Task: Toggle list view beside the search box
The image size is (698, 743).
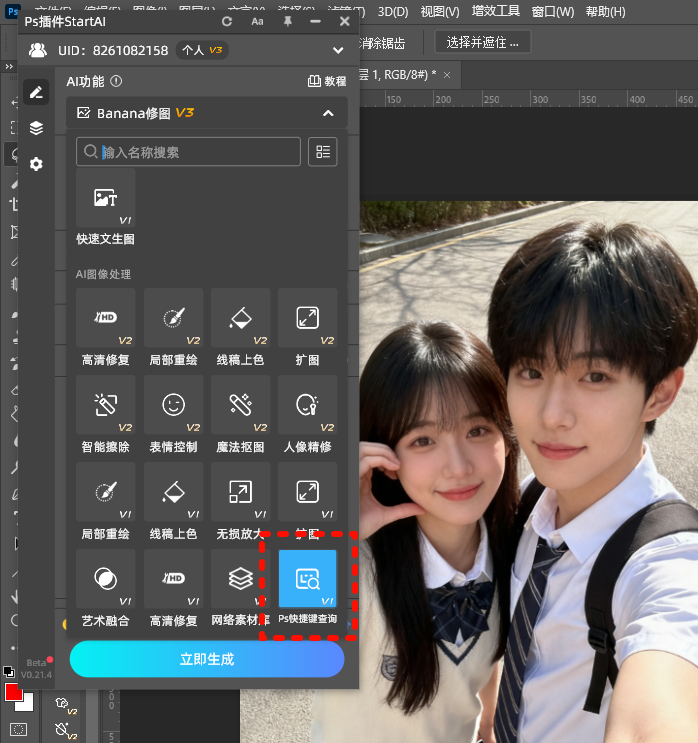Action: point(322,152)
